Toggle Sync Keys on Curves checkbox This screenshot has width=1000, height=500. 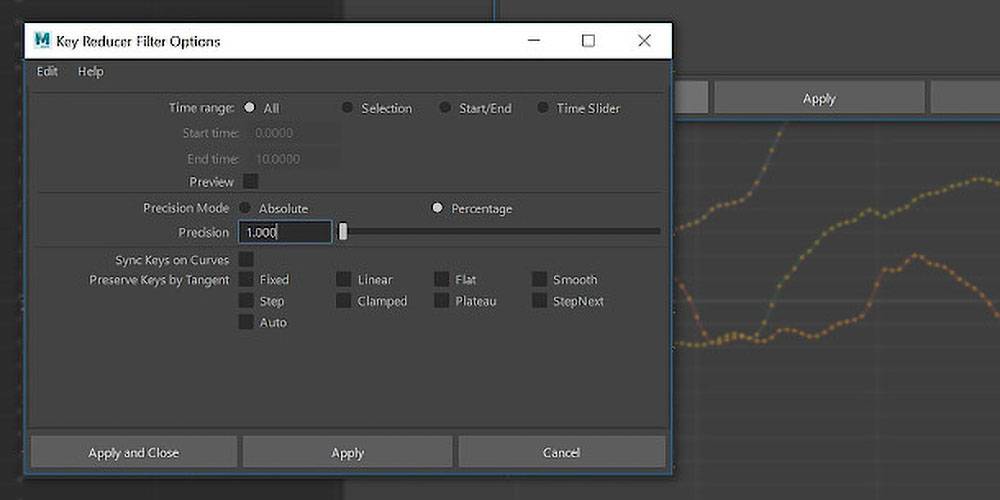246,260
